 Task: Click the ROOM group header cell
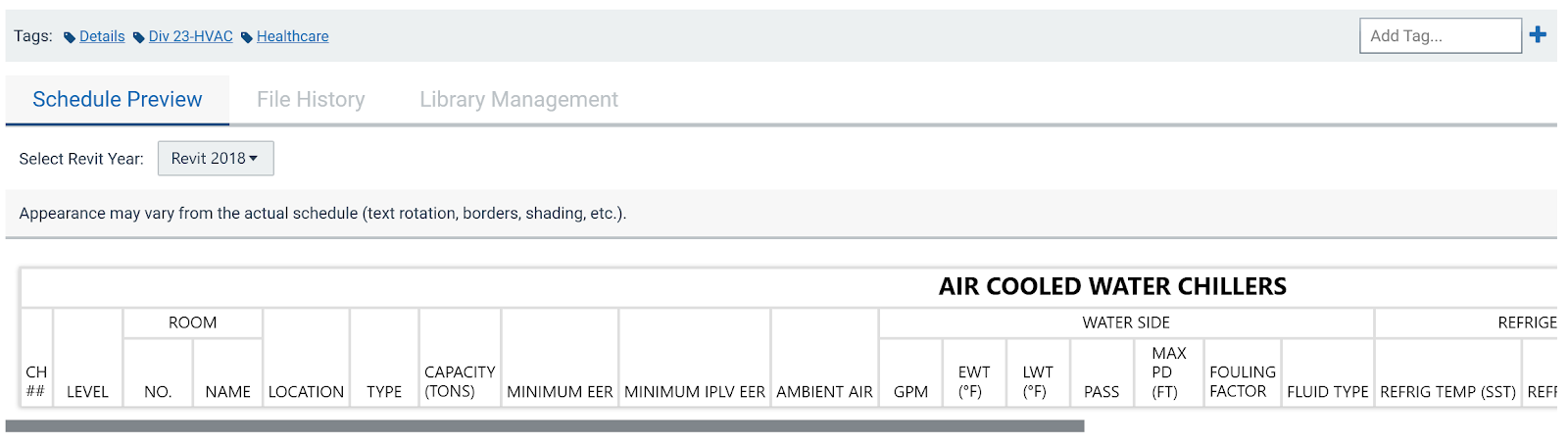(192, 322)
